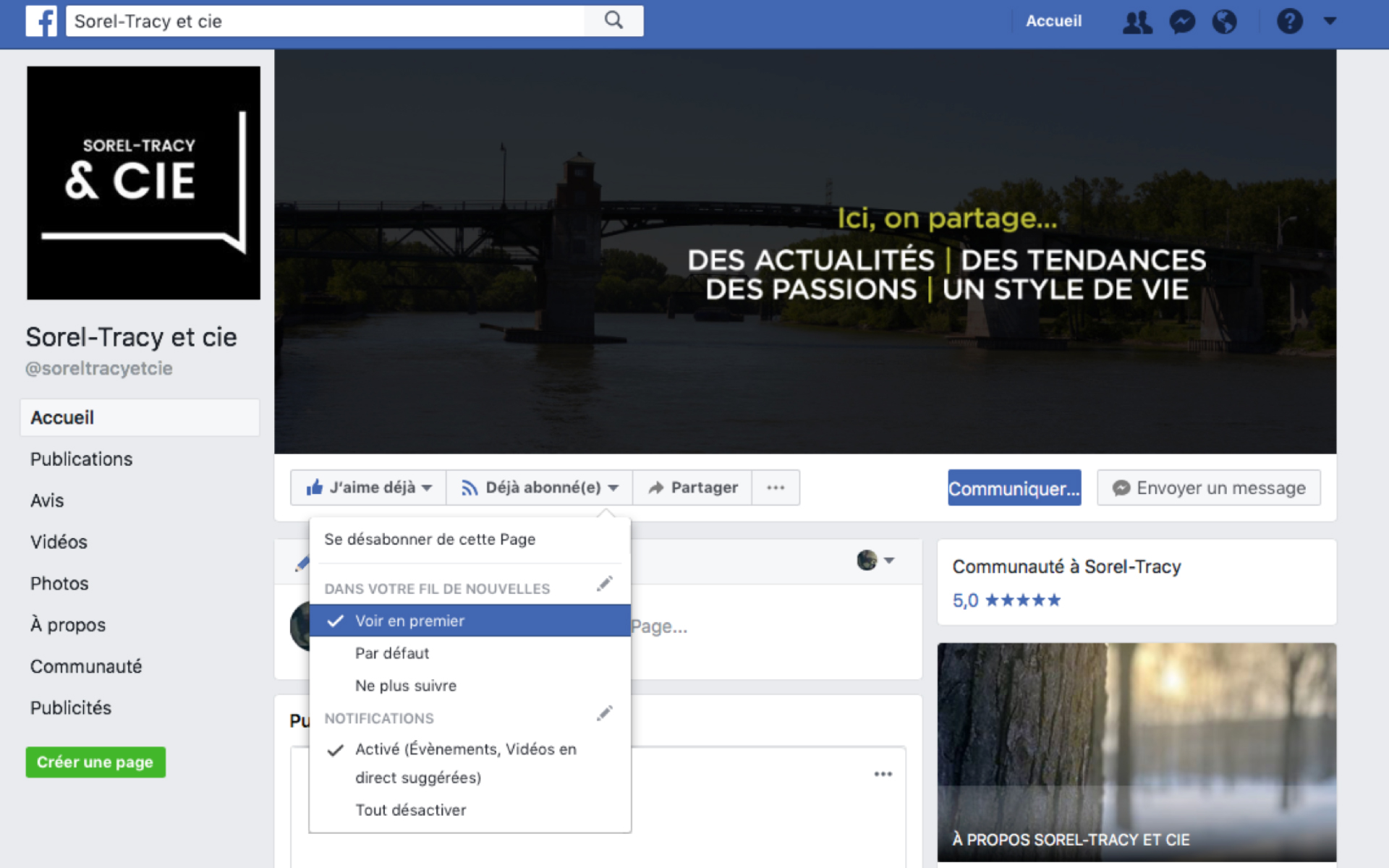Select 'Ne plus suivre' option
Viewport: 1389px width, 868px height.
click(x=406, y=686)
